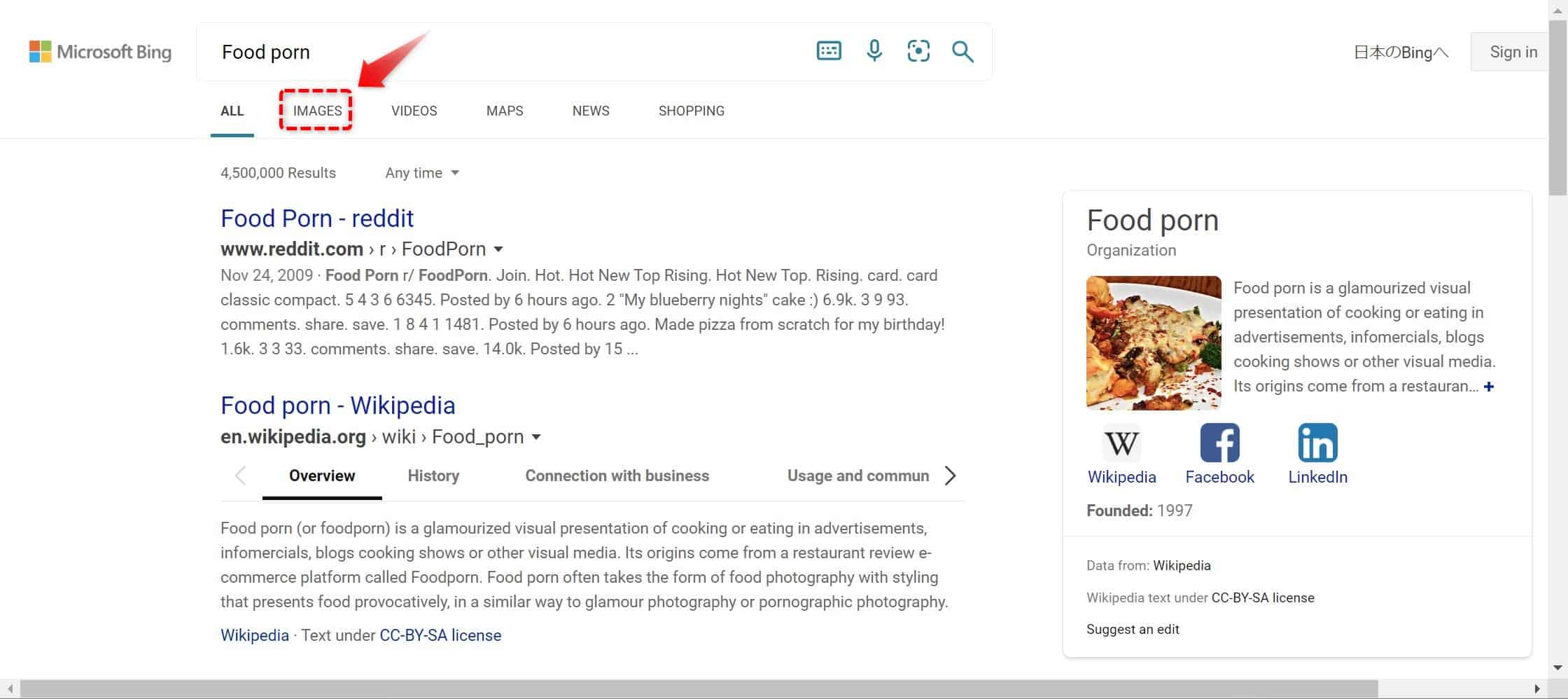The image size is (1568, 699).
Task: Click the magnifying glass search icon
Action: tap(962, 51)
